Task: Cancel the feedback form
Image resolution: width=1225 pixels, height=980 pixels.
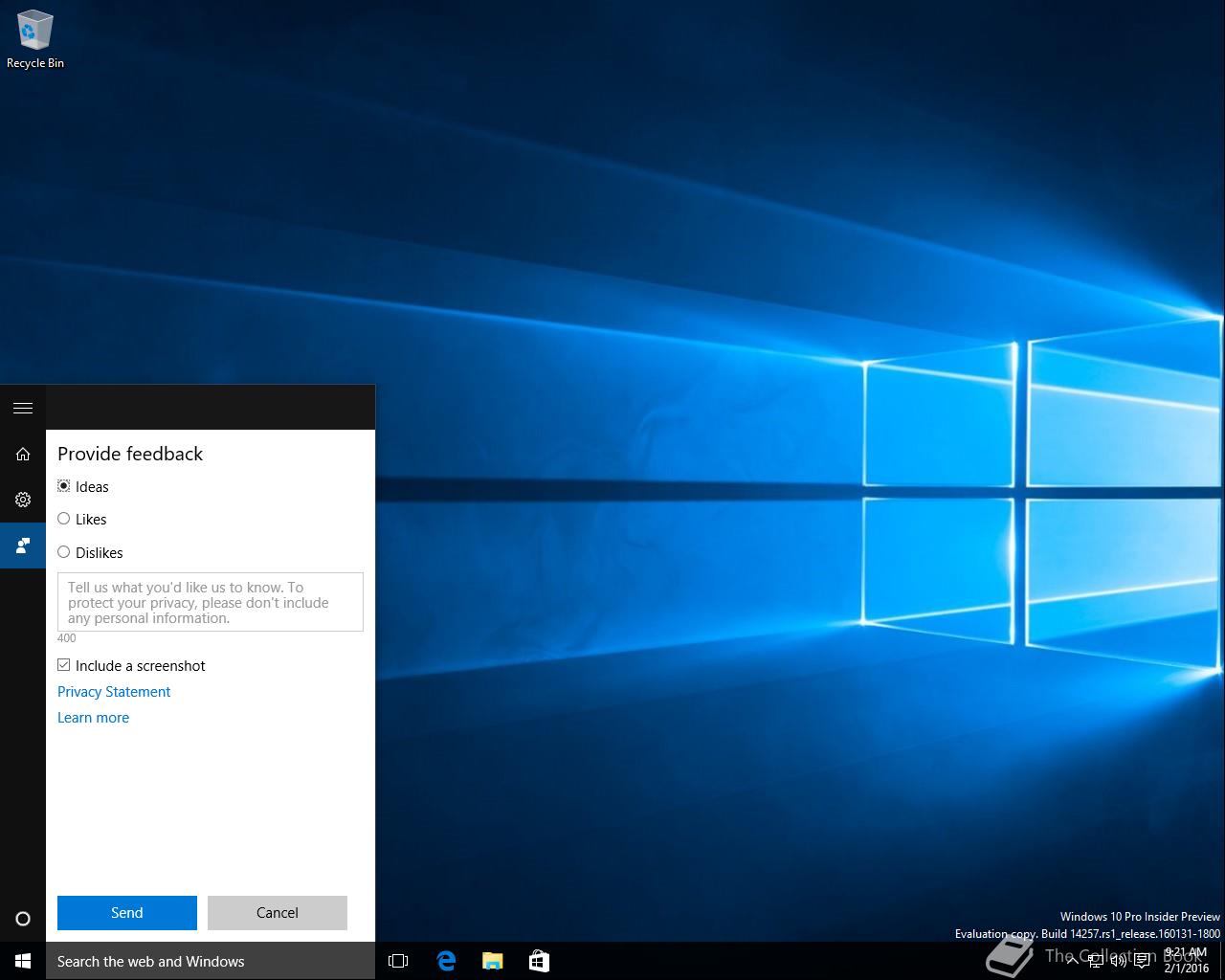Action: tap(277, 913)
